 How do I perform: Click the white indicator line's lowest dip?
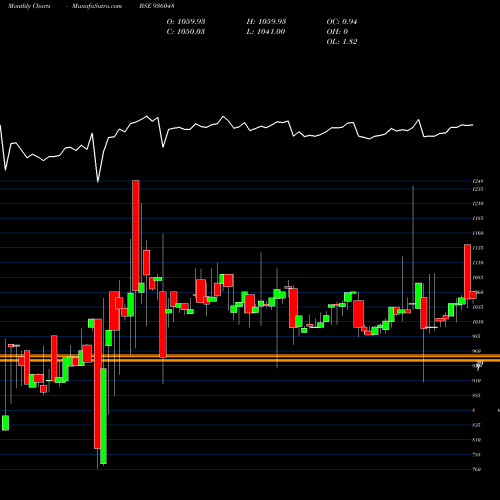pos(98,181)
